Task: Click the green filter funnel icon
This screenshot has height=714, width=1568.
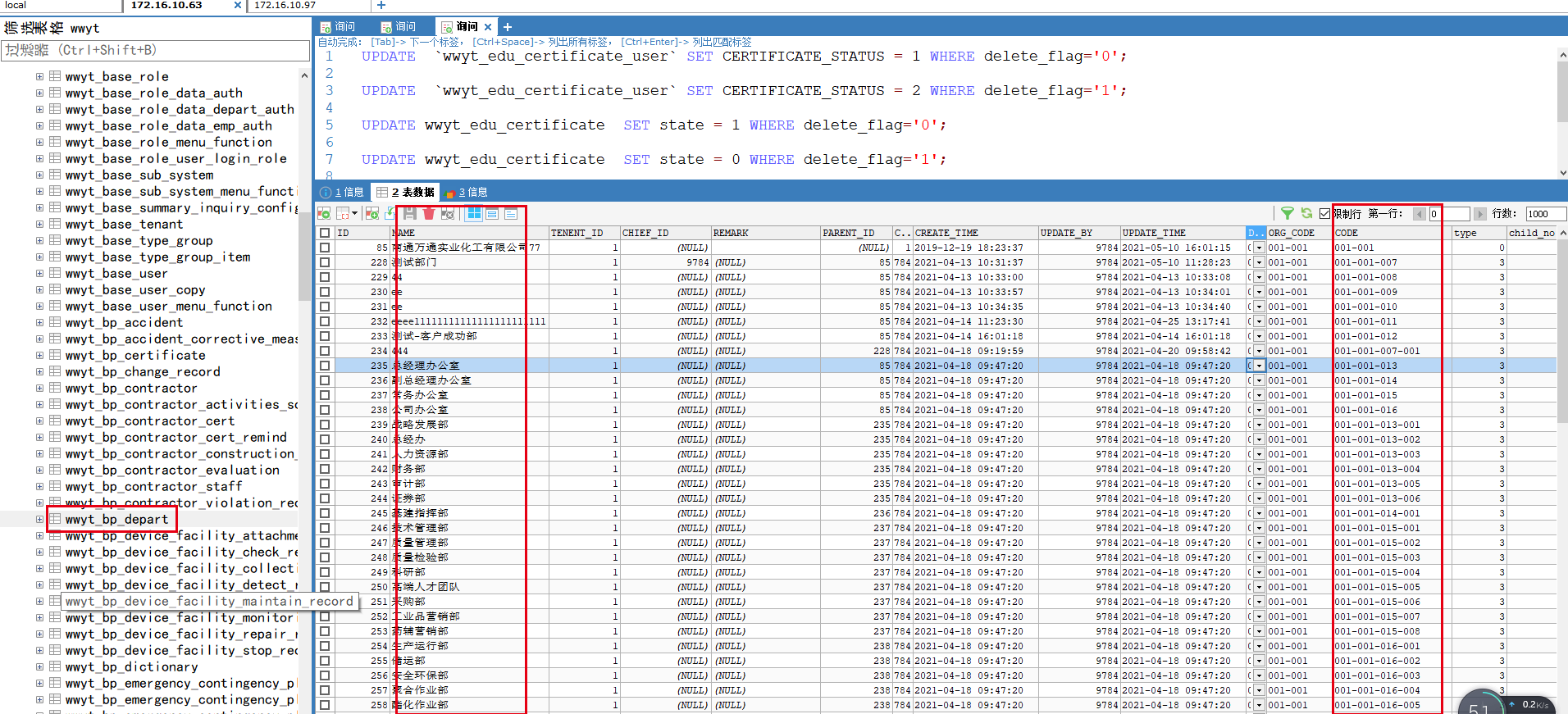Action: coord(1288,213)
